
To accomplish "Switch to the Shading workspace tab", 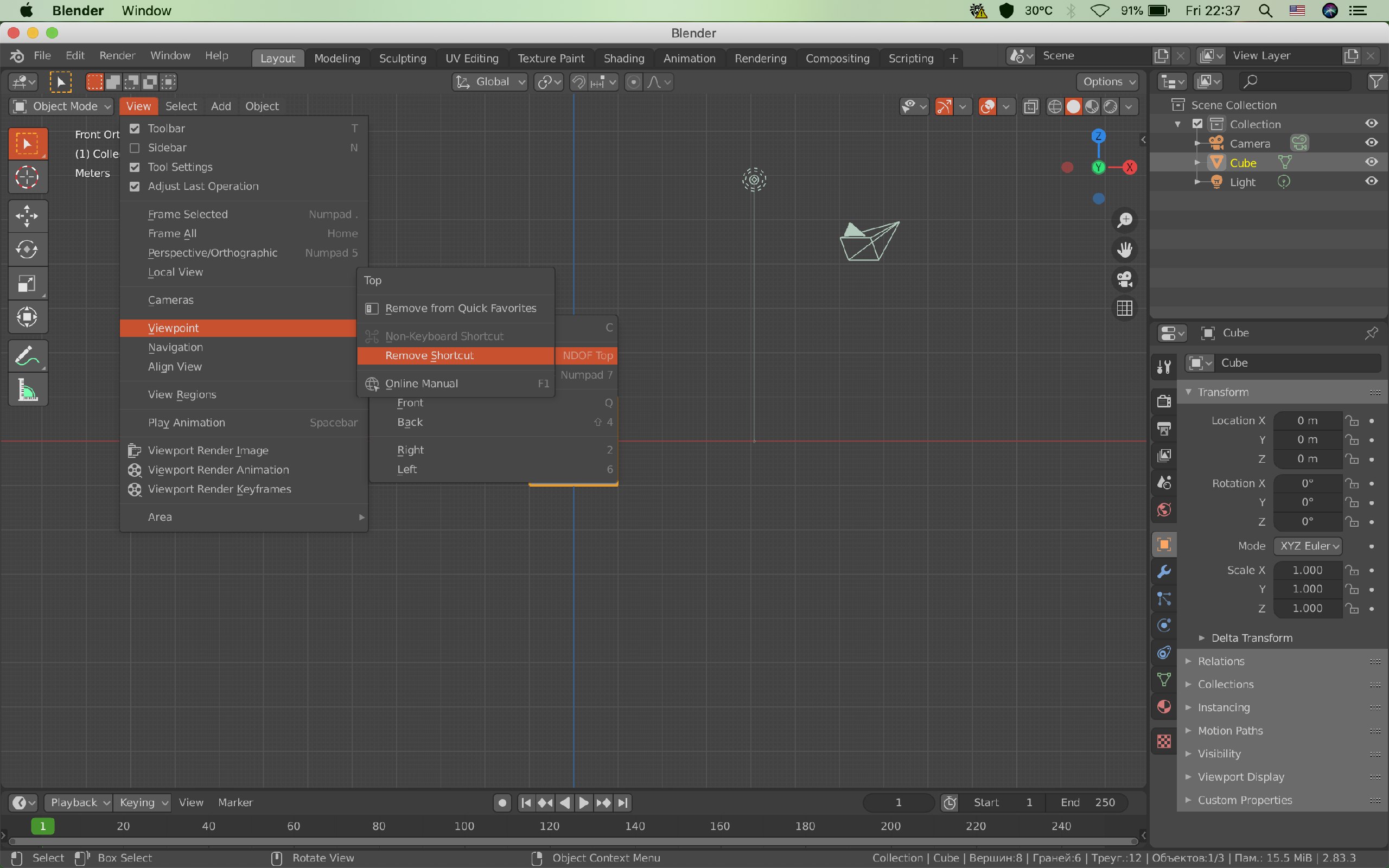I will click(624, 58).
